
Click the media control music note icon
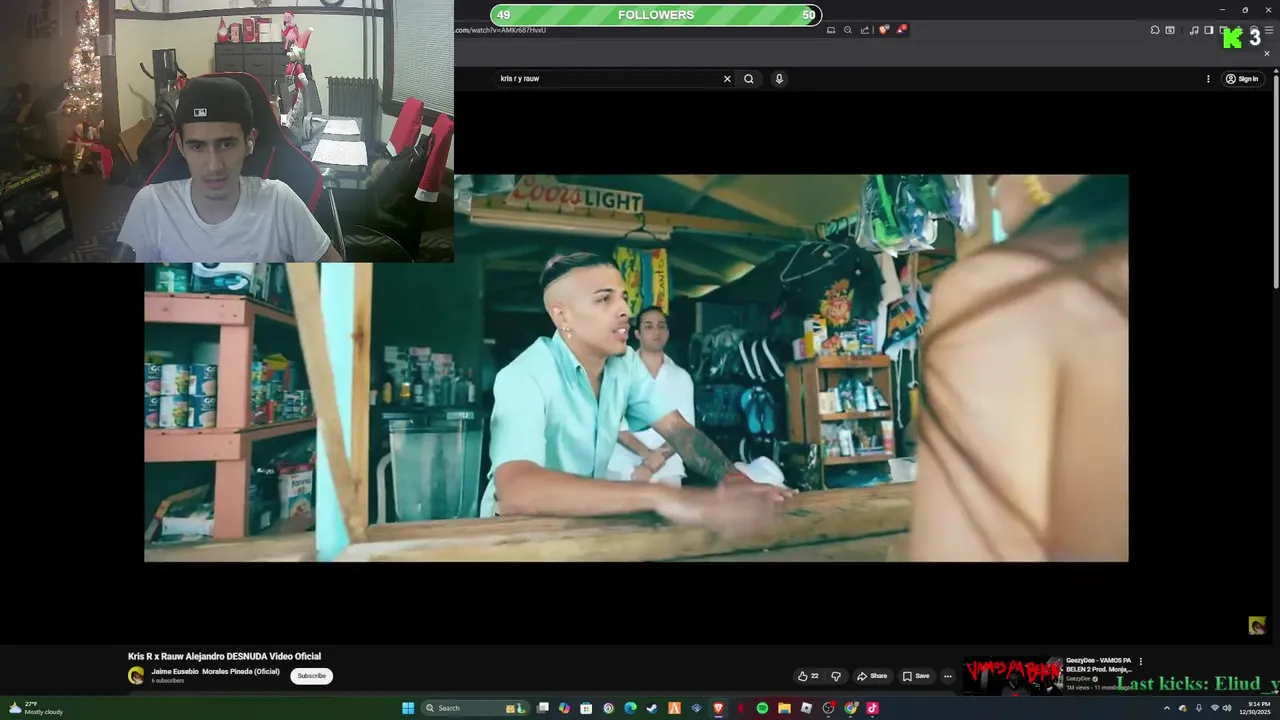point(1194,30)
